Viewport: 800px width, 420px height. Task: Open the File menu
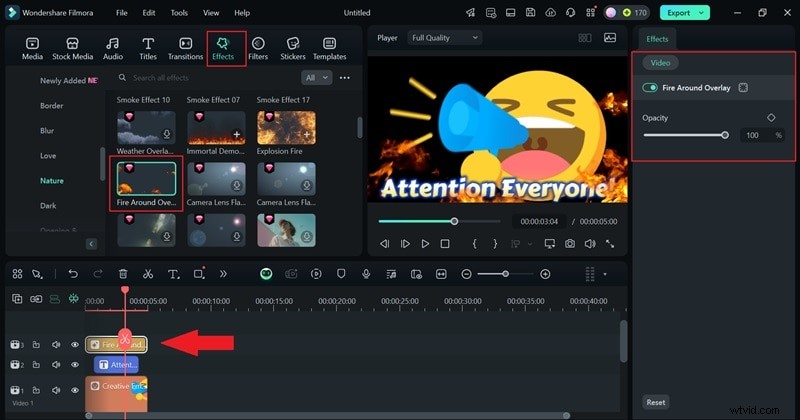(121, 13)
